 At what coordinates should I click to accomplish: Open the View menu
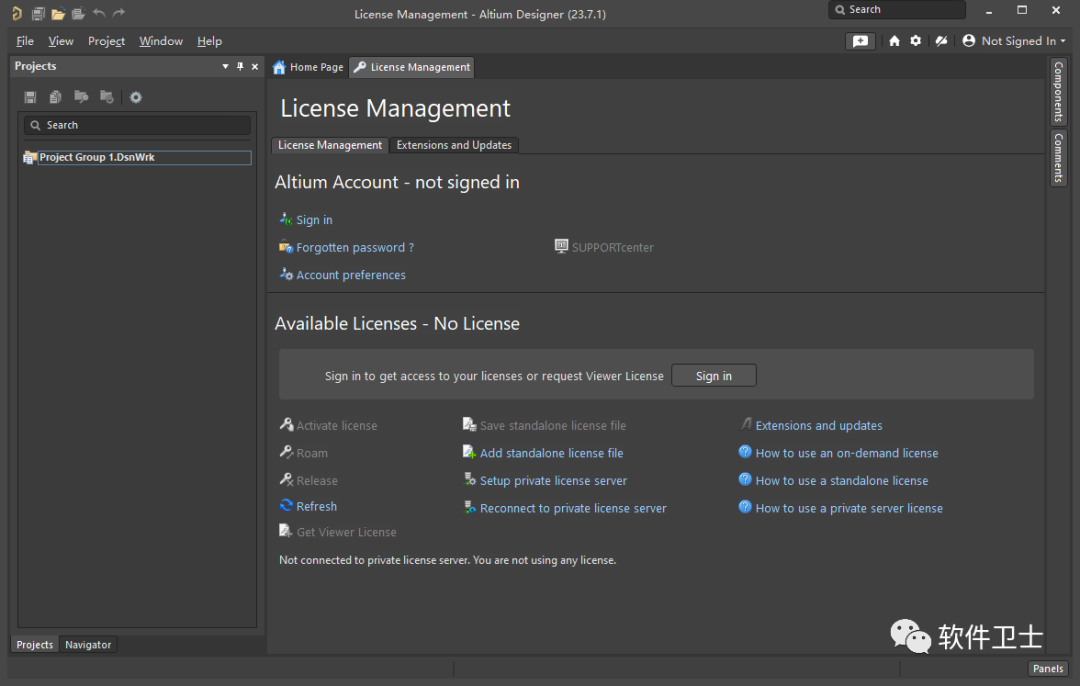point(61,41)
